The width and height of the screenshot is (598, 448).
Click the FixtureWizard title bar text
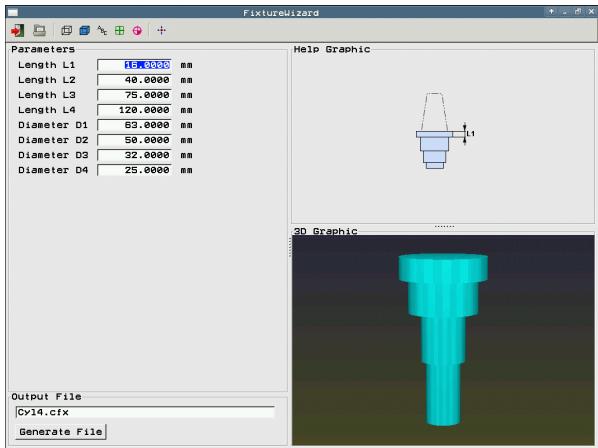[281, 13]
